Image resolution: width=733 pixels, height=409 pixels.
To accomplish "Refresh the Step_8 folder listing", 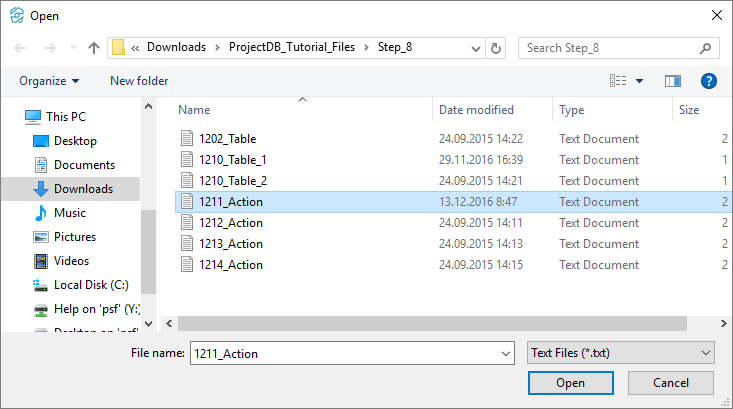I will pos(496,48).
